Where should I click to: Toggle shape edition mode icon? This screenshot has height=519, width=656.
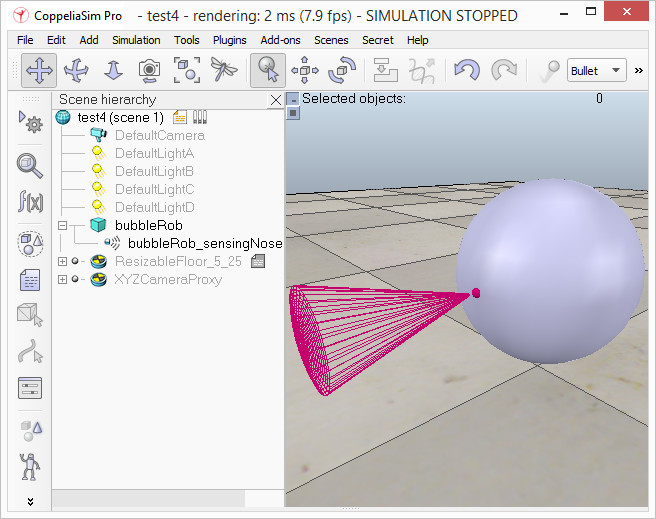point(30,314)
